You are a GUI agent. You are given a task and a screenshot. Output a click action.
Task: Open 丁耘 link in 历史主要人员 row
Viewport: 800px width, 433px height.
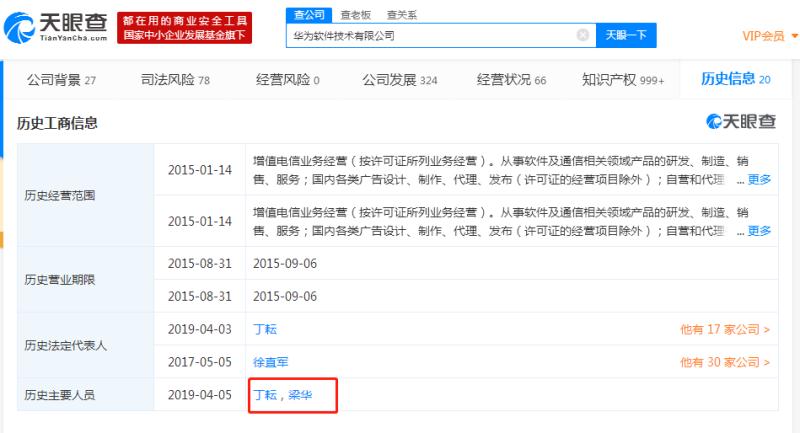click(265, 395)
